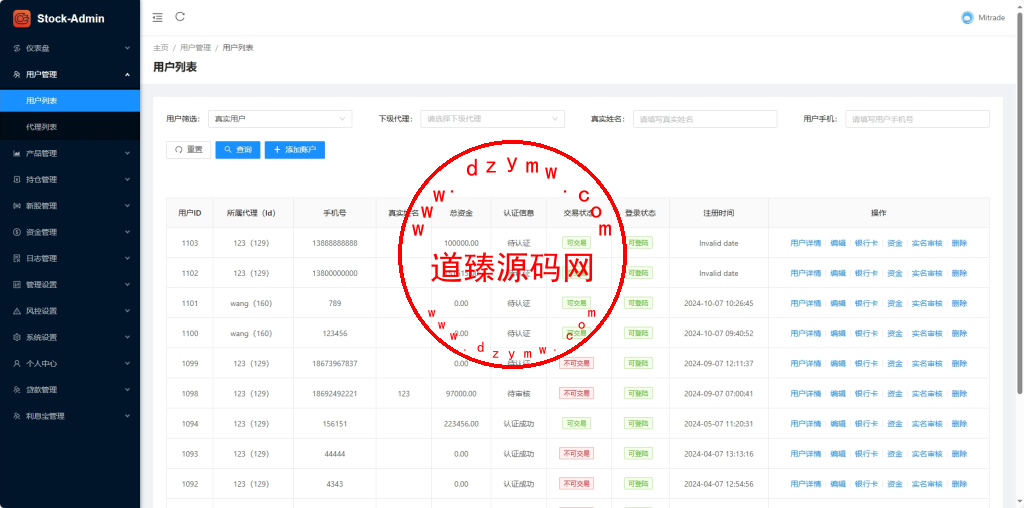The height and width of the screenshot is (508, 1024).
Task: Click the 重置 reset button
Action: [x=189, y=150]
